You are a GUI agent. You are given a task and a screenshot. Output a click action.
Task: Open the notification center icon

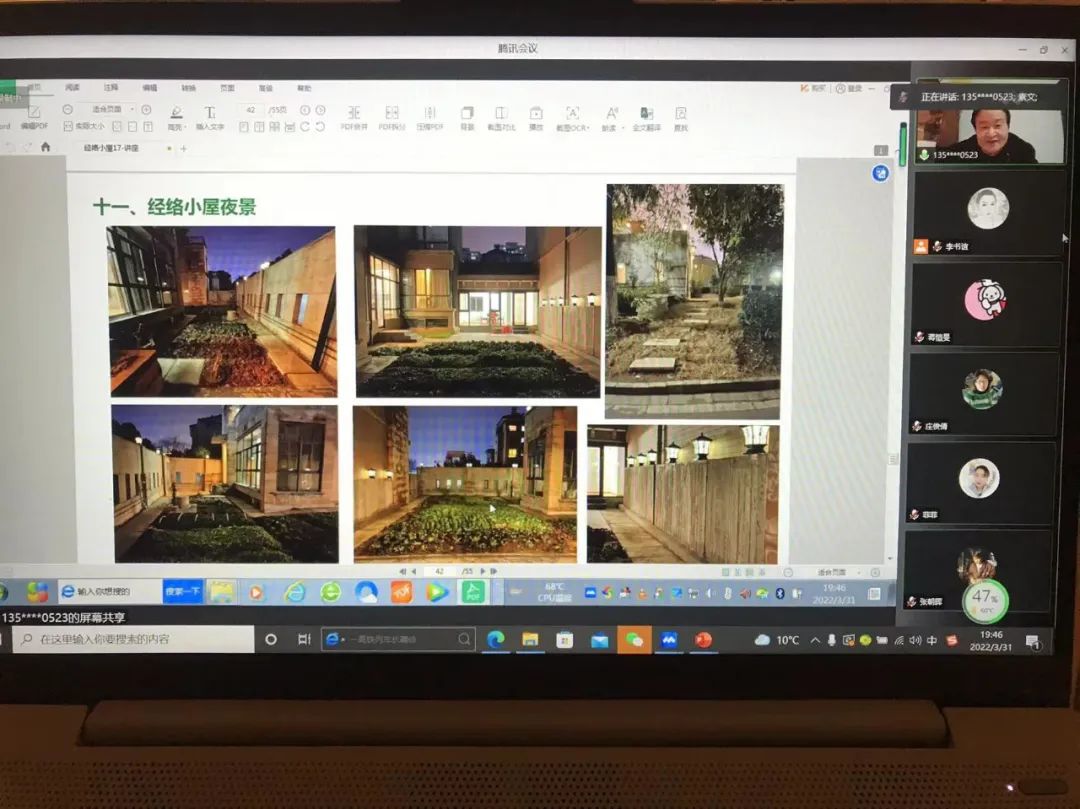[x=1033, y=642]
